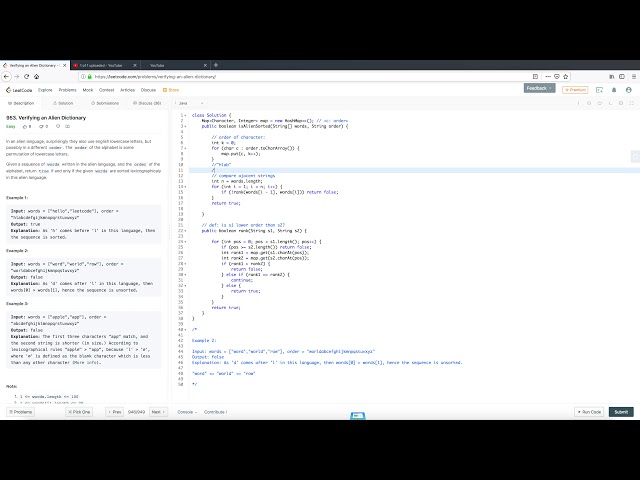Open the Java language dropdown

190,103
